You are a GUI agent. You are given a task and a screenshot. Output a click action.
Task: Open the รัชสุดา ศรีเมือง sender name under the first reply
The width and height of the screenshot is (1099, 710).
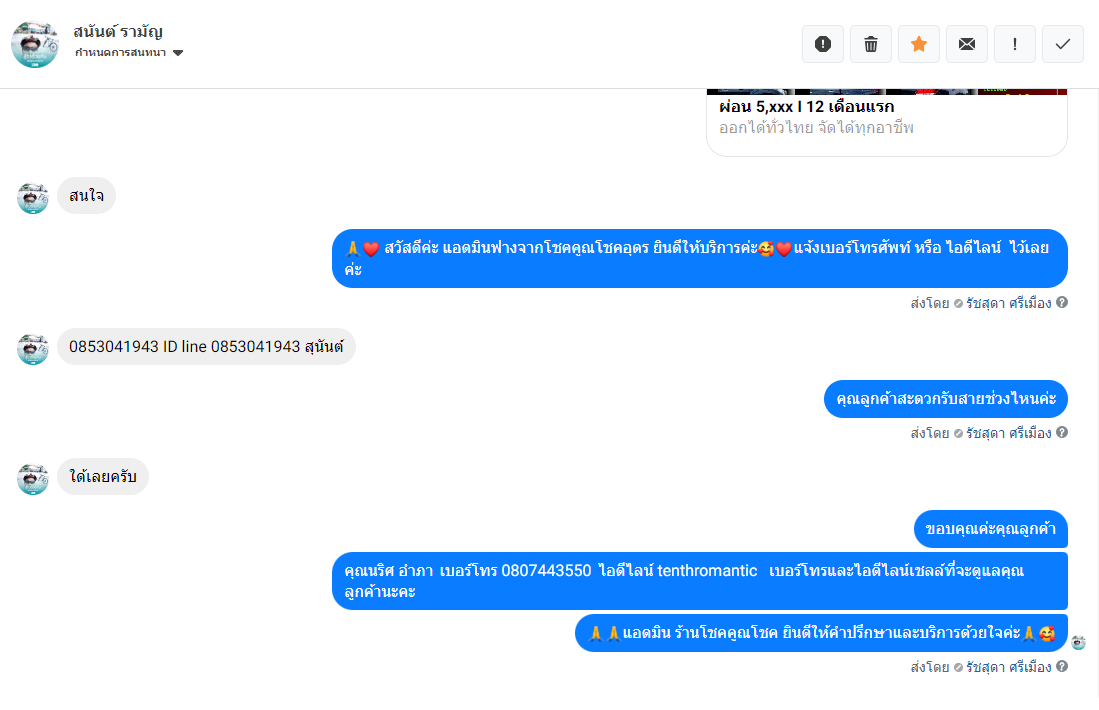tap(1009, 303)
